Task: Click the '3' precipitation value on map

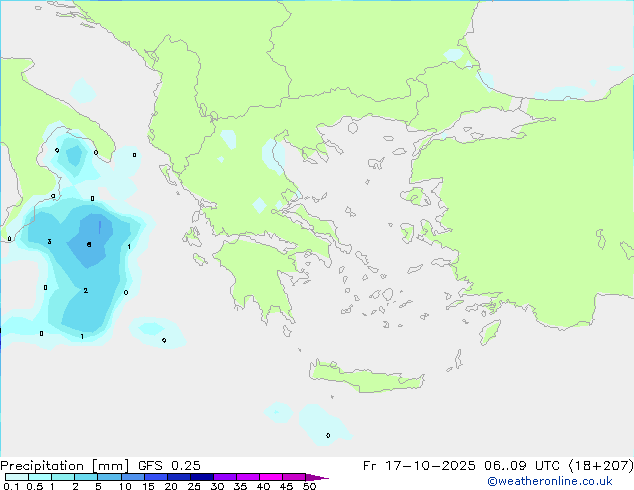Action: pyautogui.click(x=49, y=242)
